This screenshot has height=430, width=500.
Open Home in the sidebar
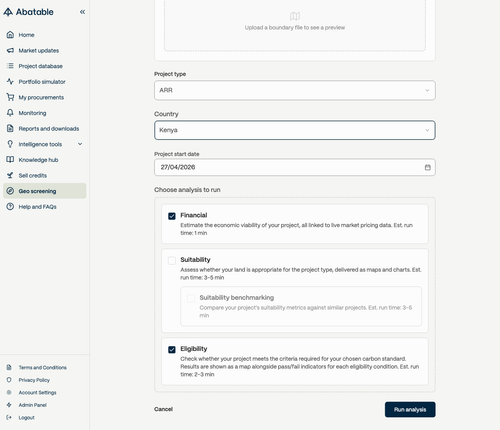45,35
